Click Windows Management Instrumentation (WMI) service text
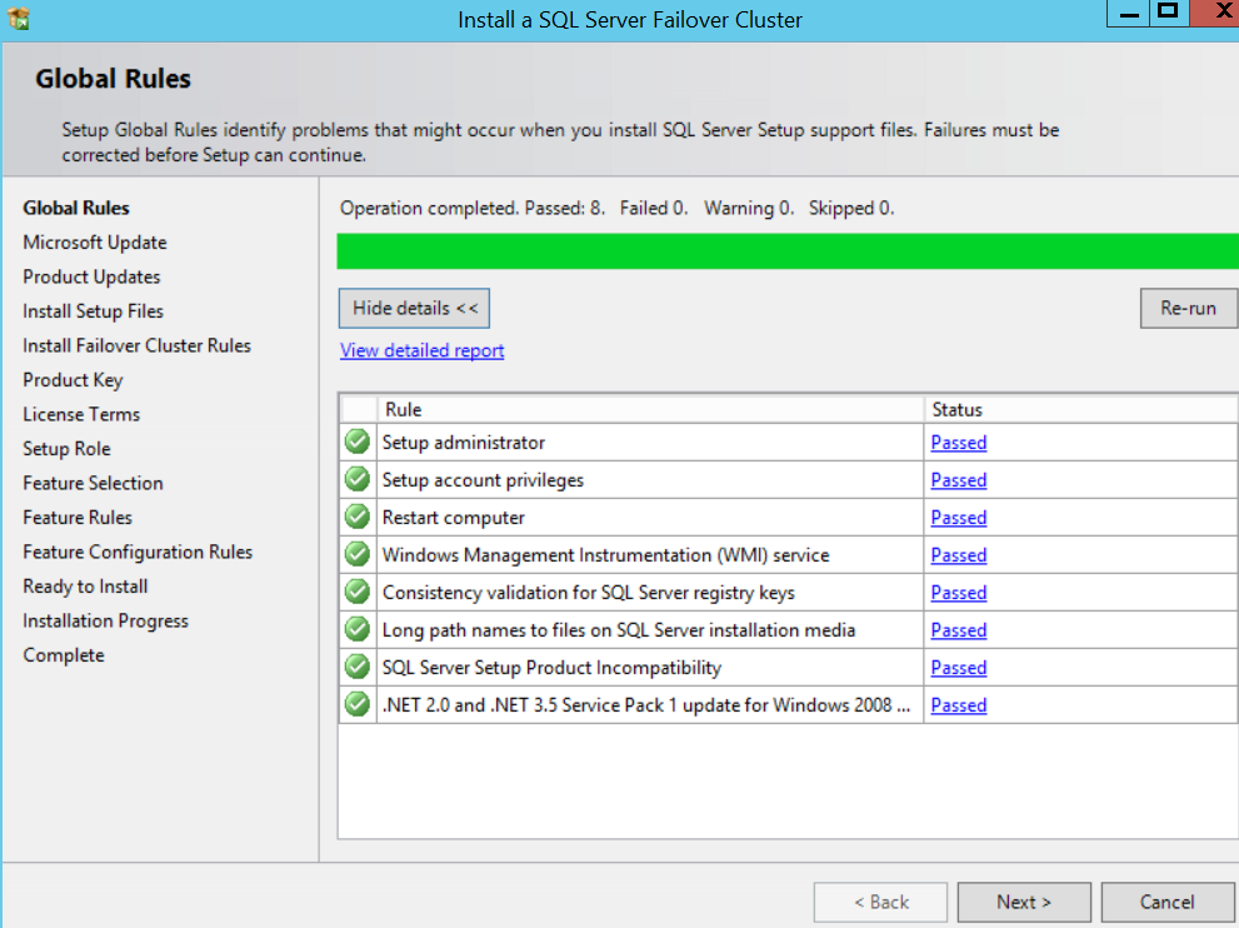The height and width of the screenshot is (928, 1239). click(606, 555)
